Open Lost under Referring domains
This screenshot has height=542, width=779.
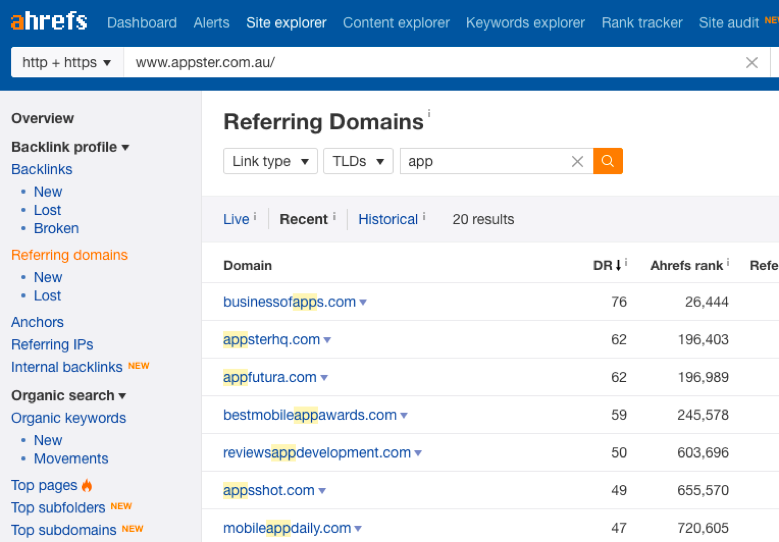47,296
